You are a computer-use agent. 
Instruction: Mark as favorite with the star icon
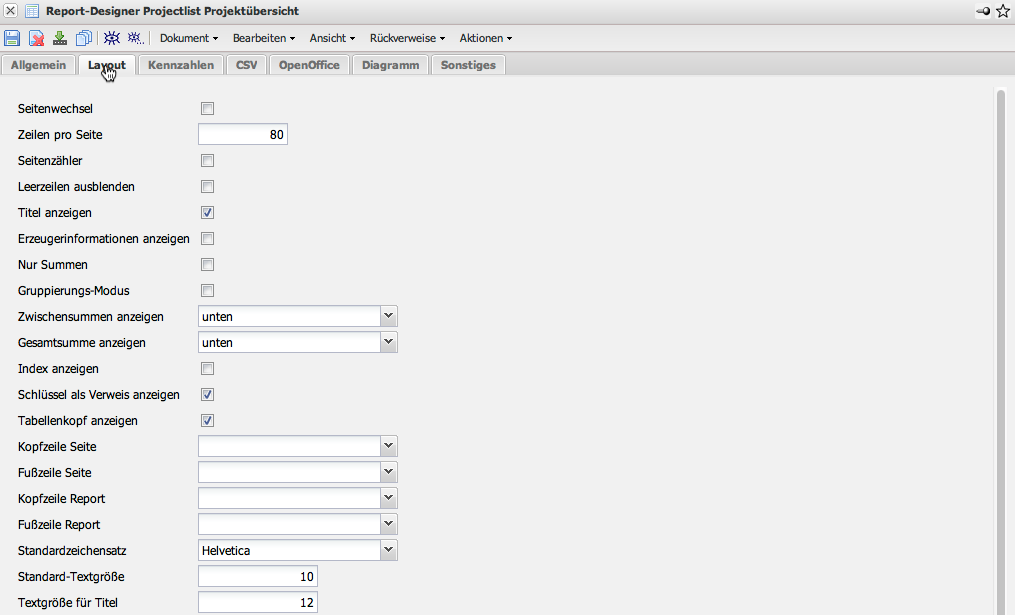[1003, 11]
